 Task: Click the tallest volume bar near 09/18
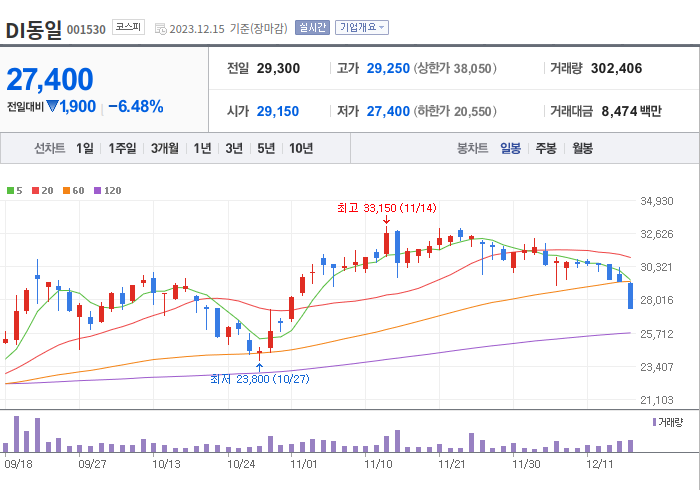coord(17,434)
